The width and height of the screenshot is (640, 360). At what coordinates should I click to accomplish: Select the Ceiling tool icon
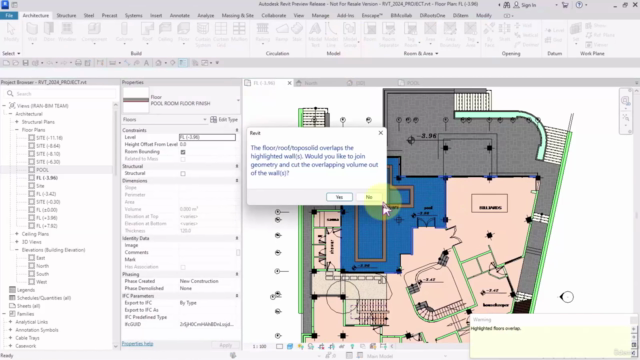click(165, 29)
